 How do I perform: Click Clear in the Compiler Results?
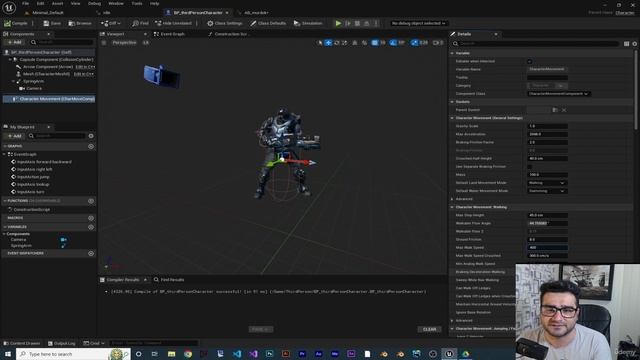coord(429,329)
